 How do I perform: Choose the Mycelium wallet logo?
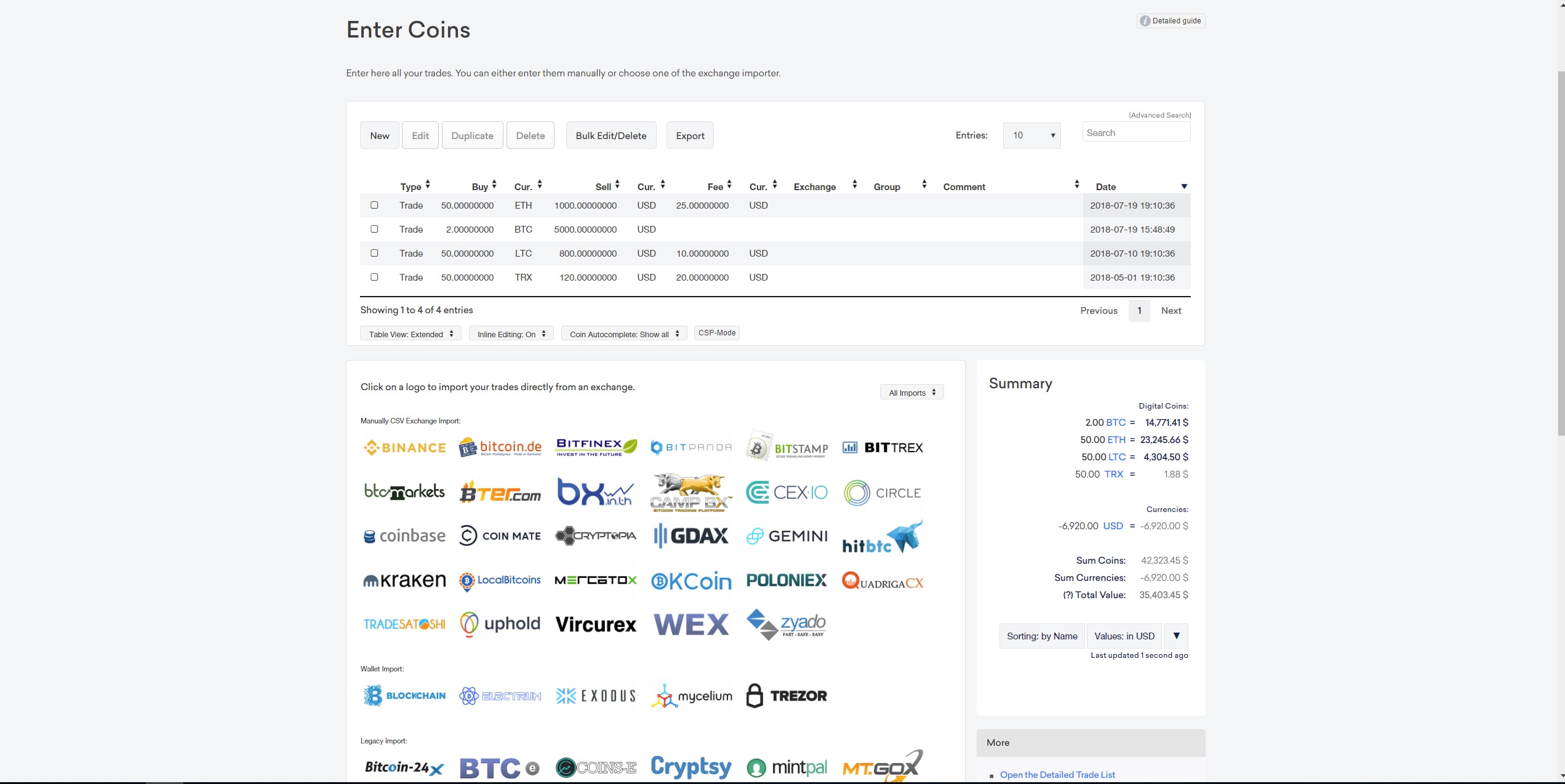coord(691,696)
